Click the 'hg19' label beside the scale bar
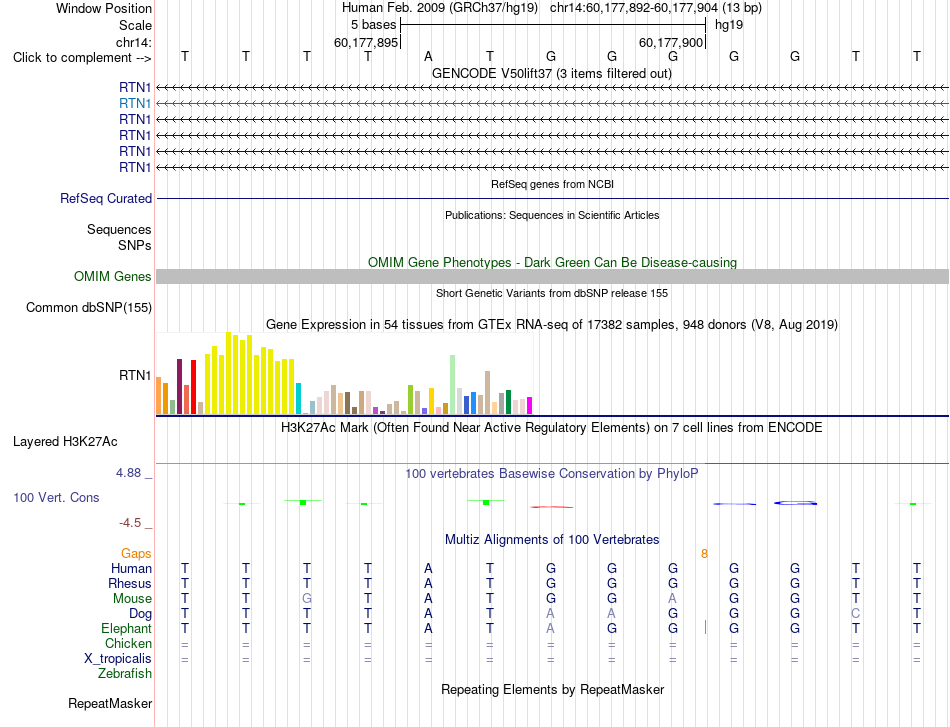950x727 pixels. (x=729, y=25)
